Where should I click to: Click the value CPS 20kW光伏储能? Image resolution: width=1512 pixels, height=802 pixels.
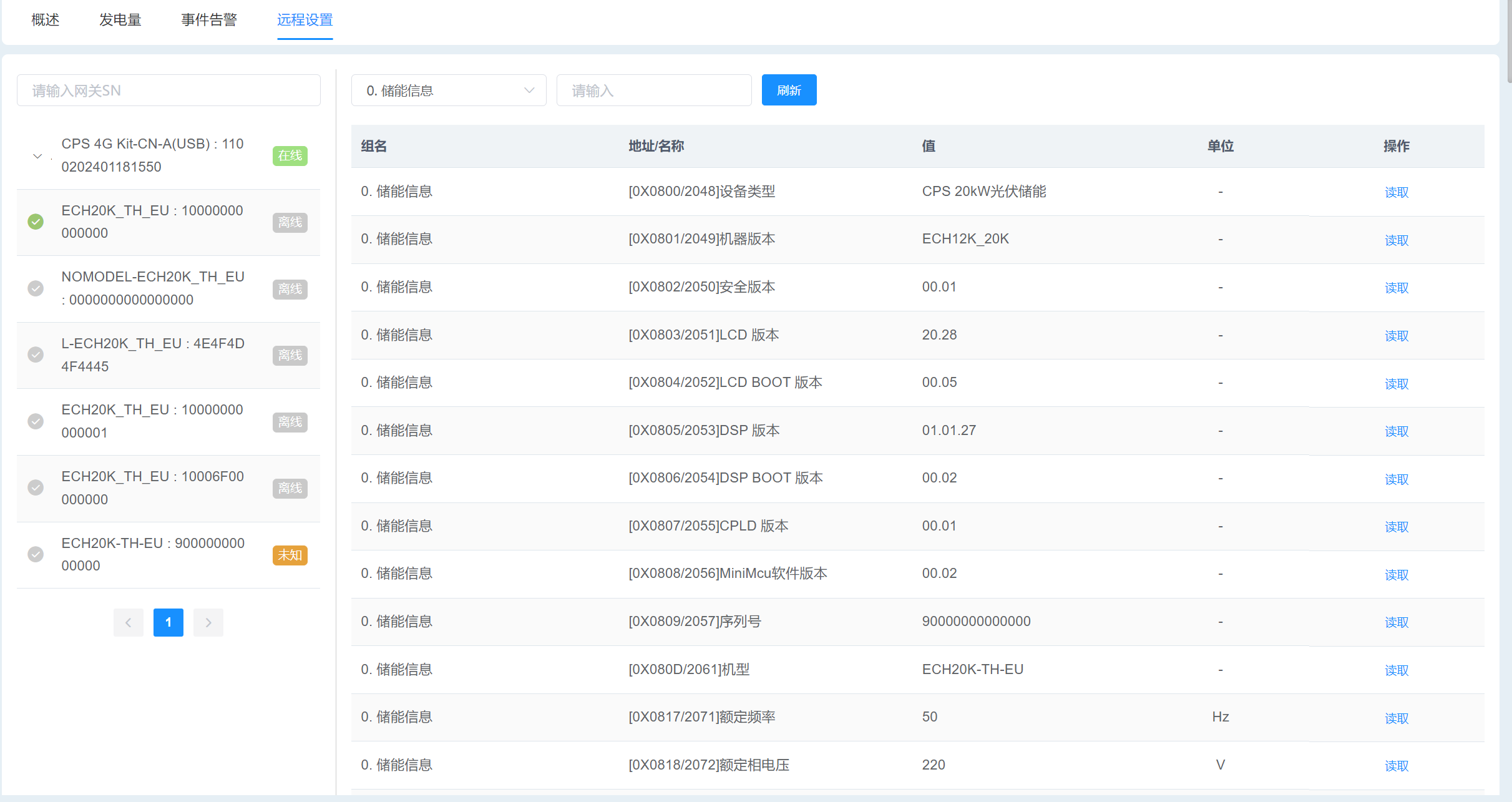pyautogui.click(x=984, y=191)
